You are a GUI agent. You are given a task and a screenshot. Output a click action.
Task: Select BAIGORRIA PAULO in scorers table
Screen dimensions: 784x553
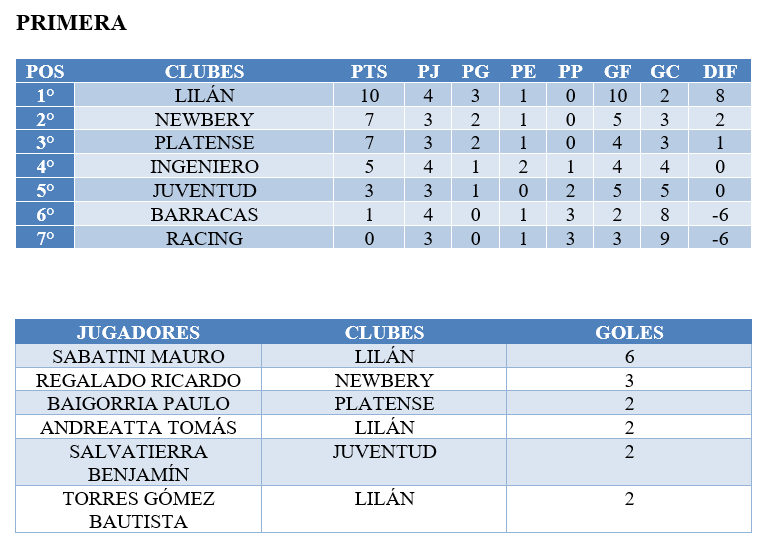[138, 404]
